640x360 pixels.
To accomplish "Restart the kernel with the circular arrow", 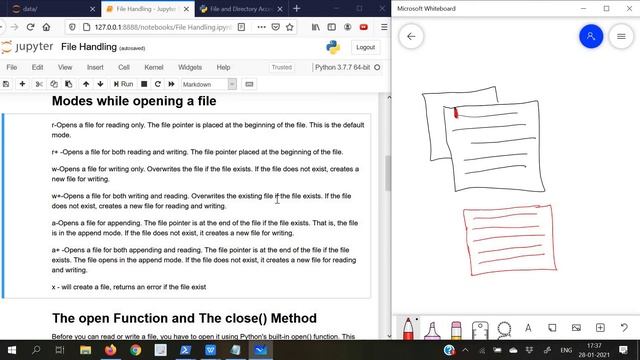I will pos(158,84).
